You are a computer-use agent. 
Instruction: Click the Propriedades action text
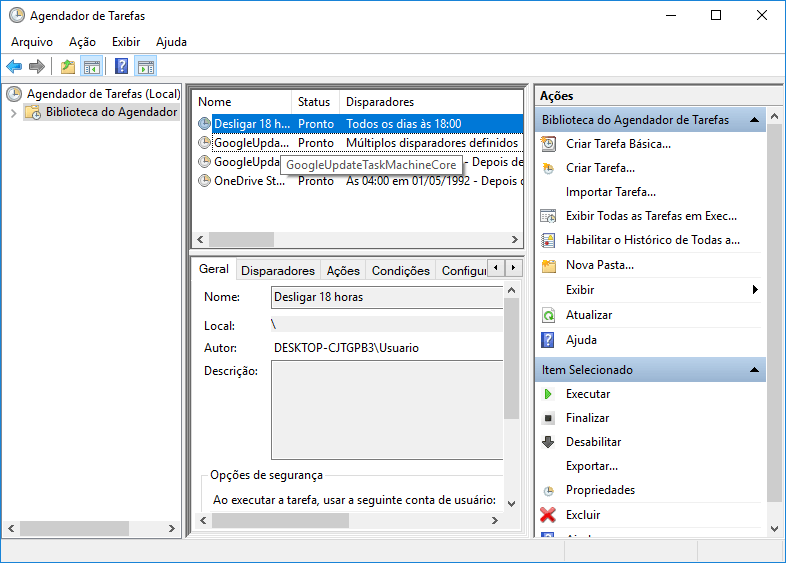(x=600, y=490)
